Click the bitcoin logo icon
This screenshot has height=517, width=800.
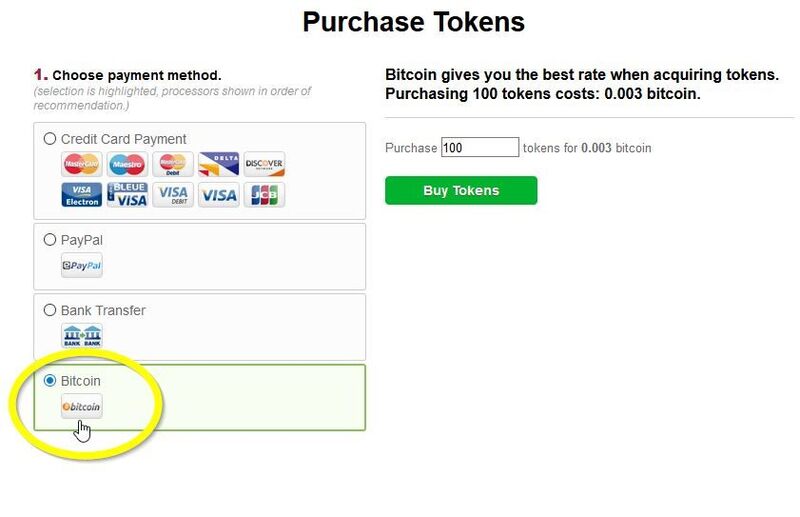point(82,406)
